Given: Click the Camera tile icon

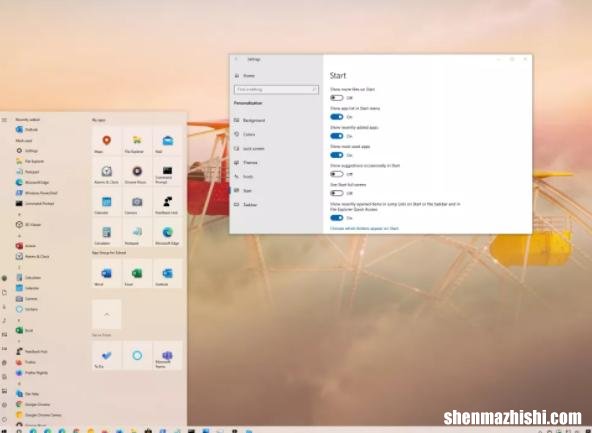Looking at the screenshot, I should pos(137,202).
